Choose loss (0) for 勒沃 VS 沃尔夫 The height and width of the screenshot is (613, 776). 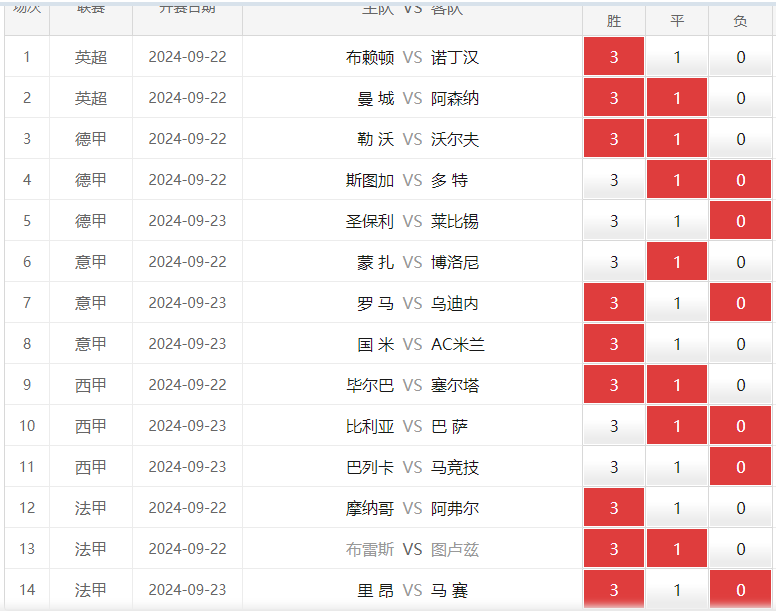[740, 139]
